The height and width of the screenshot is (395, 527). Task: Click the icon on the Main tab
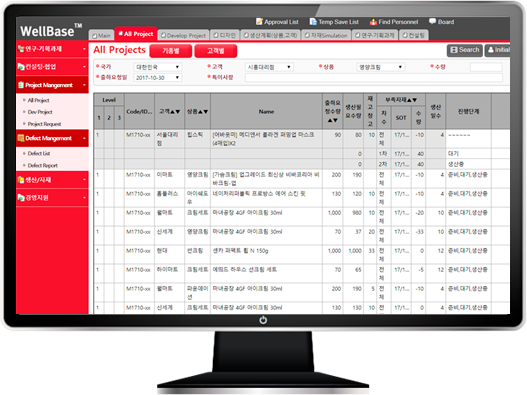[x=94, y=36]
